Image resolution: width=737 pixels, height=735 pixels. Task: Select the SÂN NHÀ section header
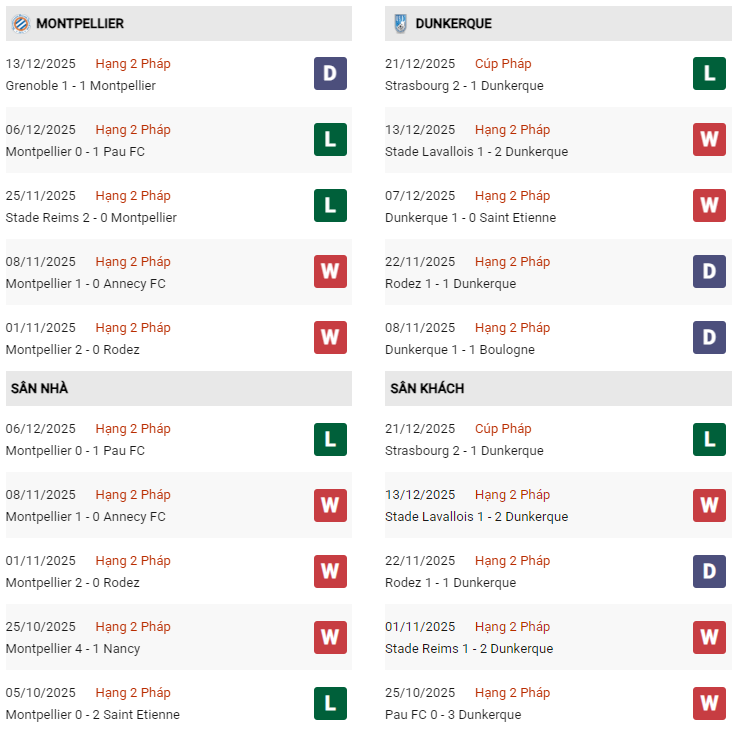[40, 388]
